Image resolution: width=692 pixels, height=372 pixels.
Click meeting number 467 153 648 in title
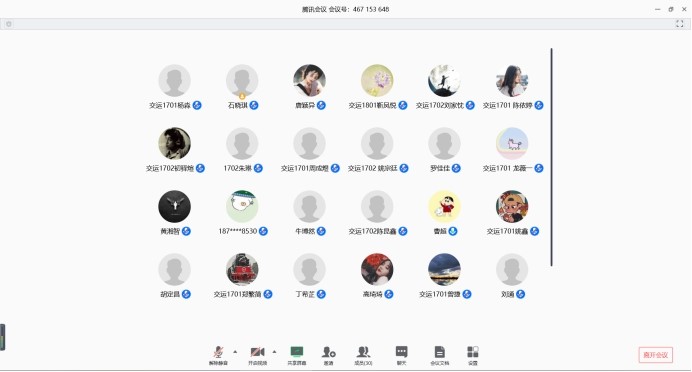371,9
